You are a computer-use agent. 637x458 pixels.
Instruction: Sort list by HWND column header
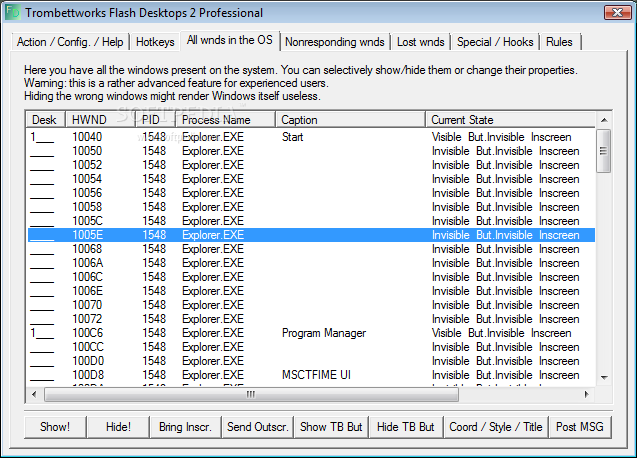click(x=100, y=120)
